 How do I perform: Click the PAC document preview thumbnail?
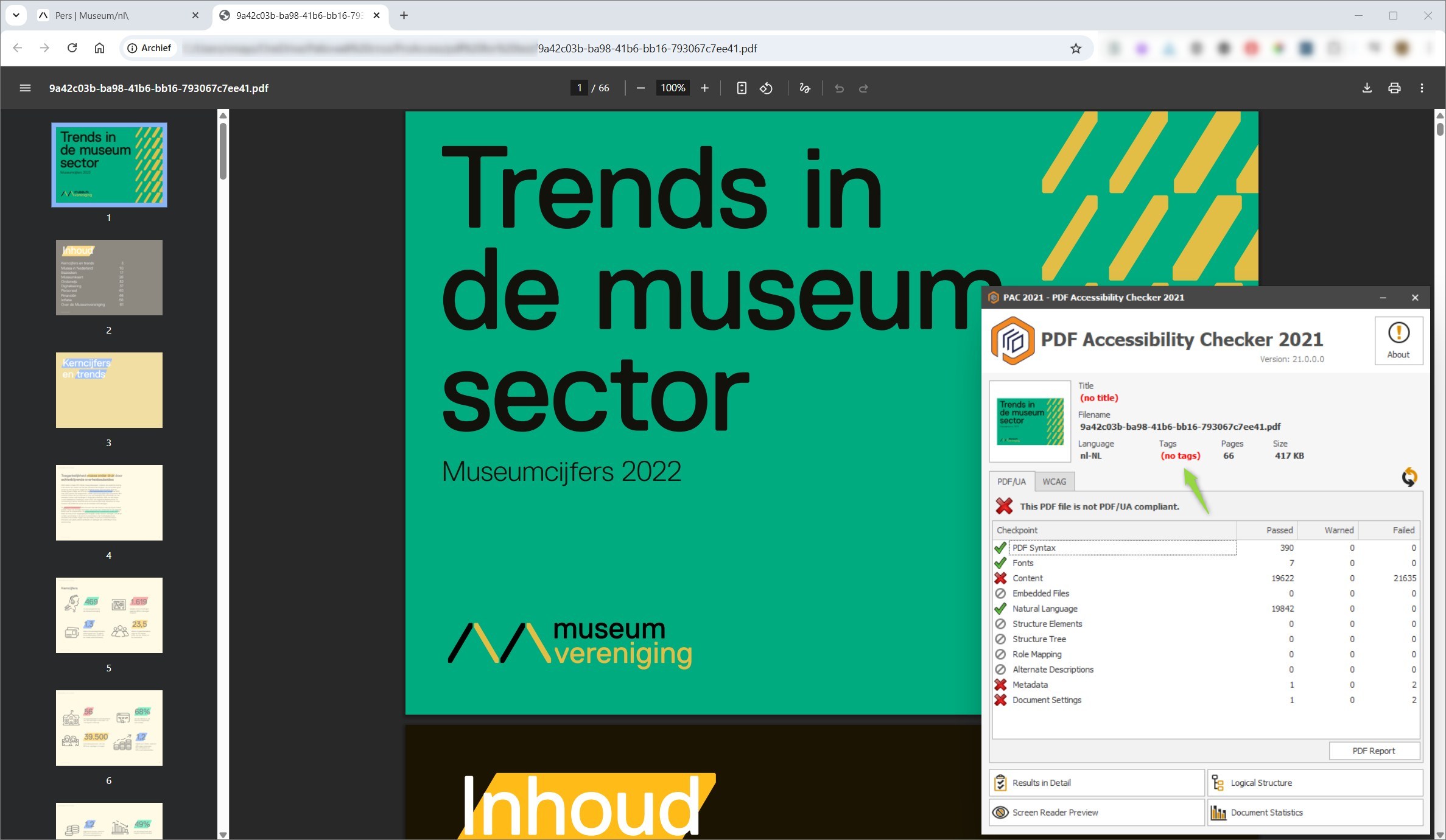[x=1030, y=421]
